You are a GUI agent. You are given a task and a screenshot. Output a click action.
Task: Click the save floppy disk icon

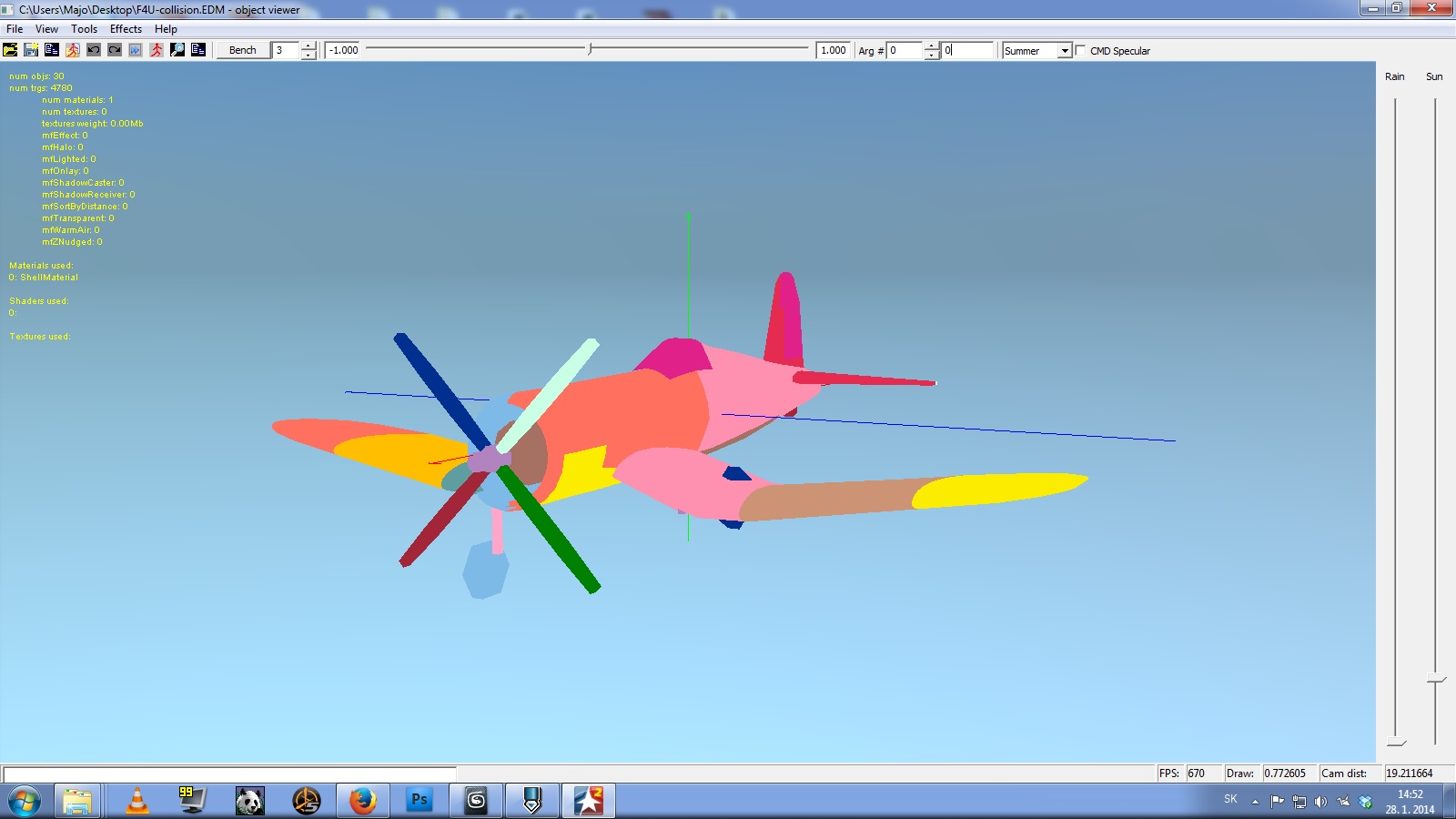pyautogui.click(x=31, y=50)
